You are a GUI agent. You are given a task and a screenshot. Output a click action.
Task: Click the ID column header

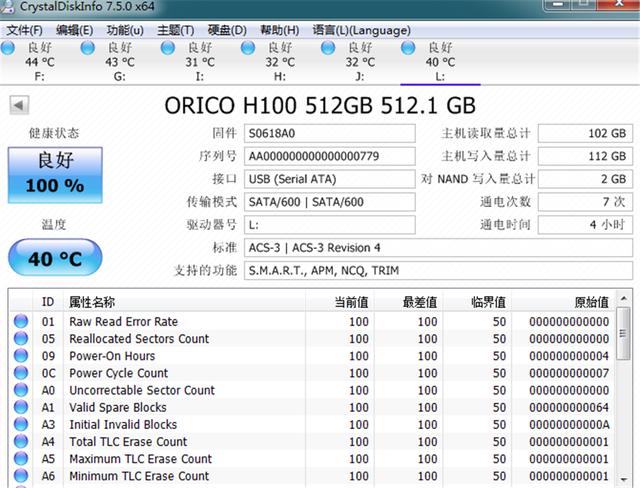coord(48,302)
